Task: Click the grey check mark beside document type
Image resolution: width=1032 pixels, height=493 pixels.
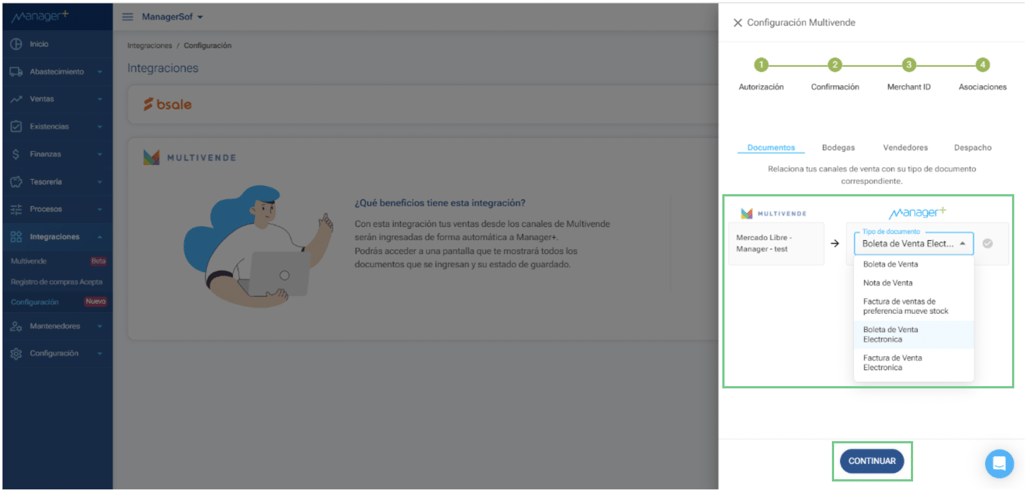Action: coord(987,244)
